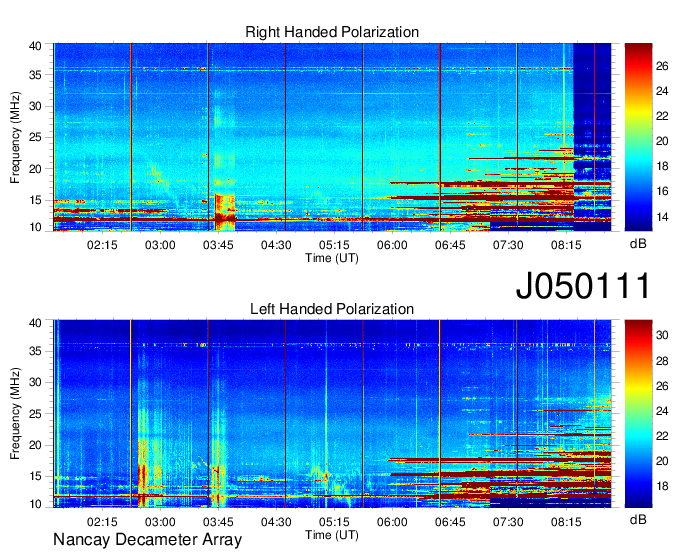Image resolution: width=680 pixels, height=552 pixels.
Task: Click the bright burst near 03:45 in the top spectrogram
Action: click(x=225, y=212)
